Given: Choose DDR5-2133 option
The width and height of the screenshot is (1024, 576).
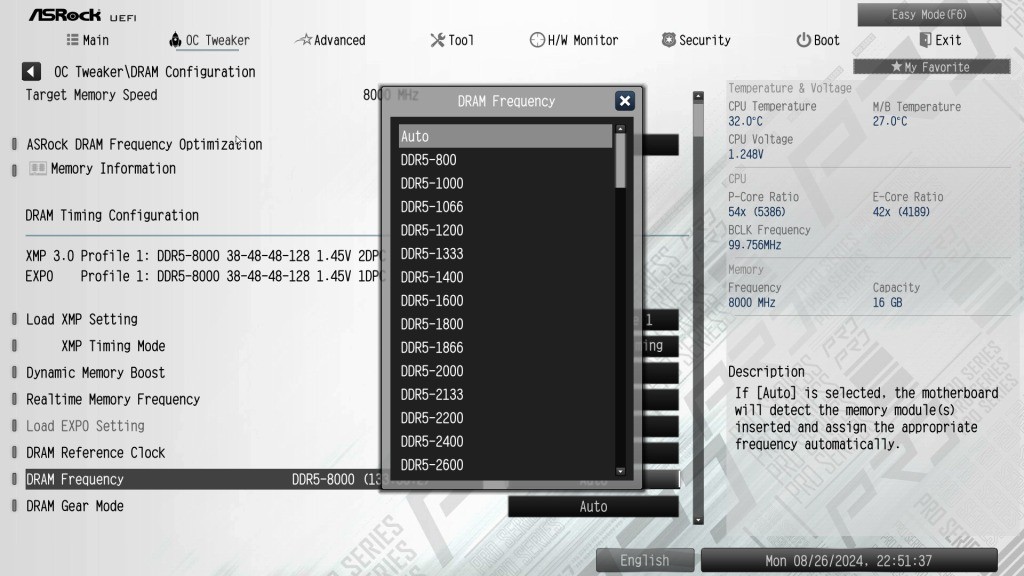Looking at the screenshot, I should click(505, 395).
